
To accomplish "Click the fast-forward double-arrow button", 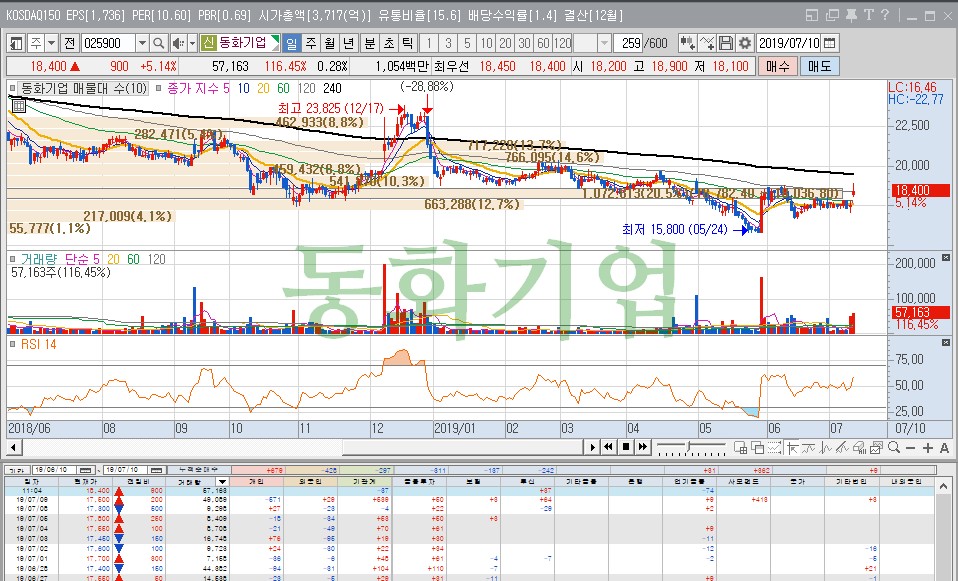I will point(643,447).
